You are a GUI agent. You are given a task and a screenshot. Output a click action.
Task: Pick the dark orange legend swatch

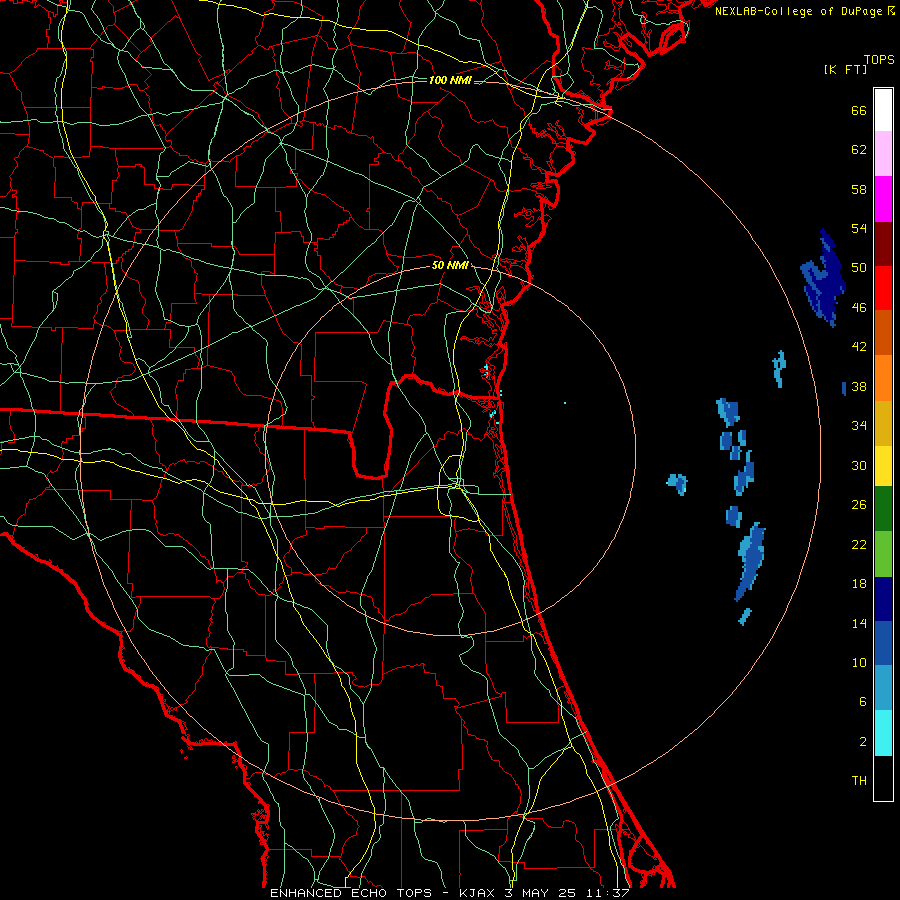click(x=883, y=332)
